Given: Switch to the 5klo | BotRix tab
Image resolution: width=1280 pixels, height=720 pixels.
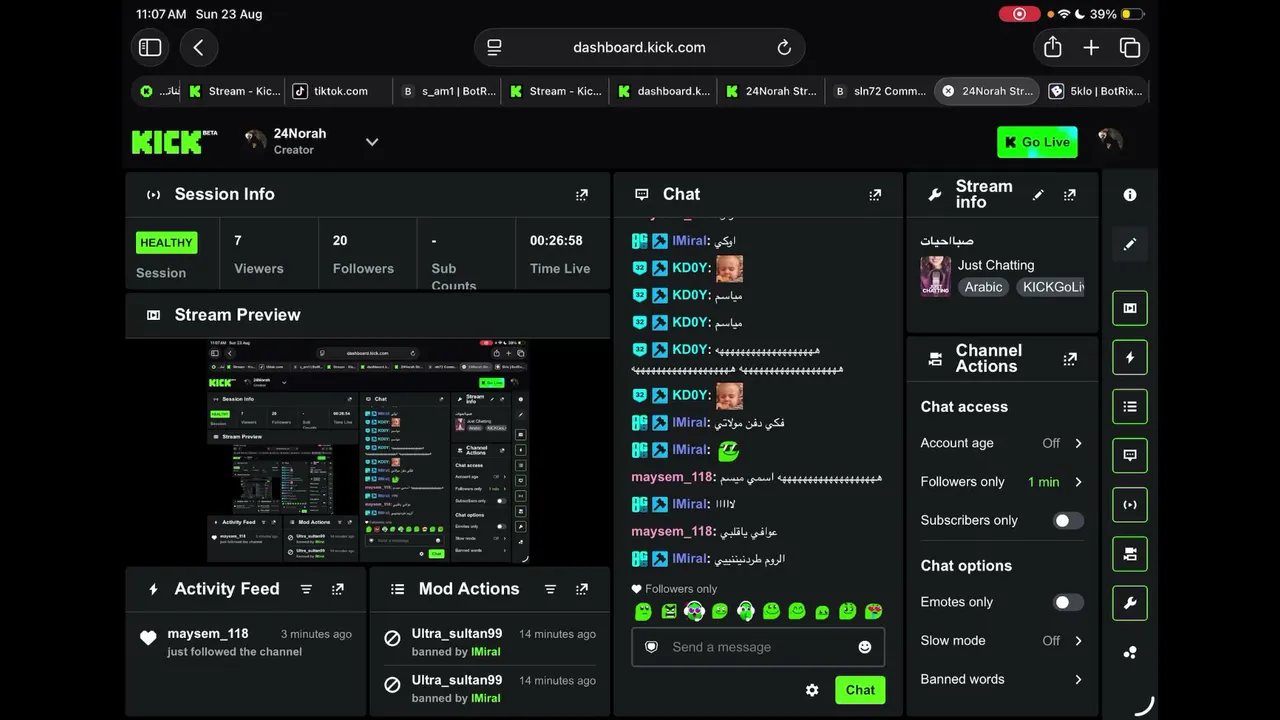Looking at the screenshot, I should (1094, 91).
